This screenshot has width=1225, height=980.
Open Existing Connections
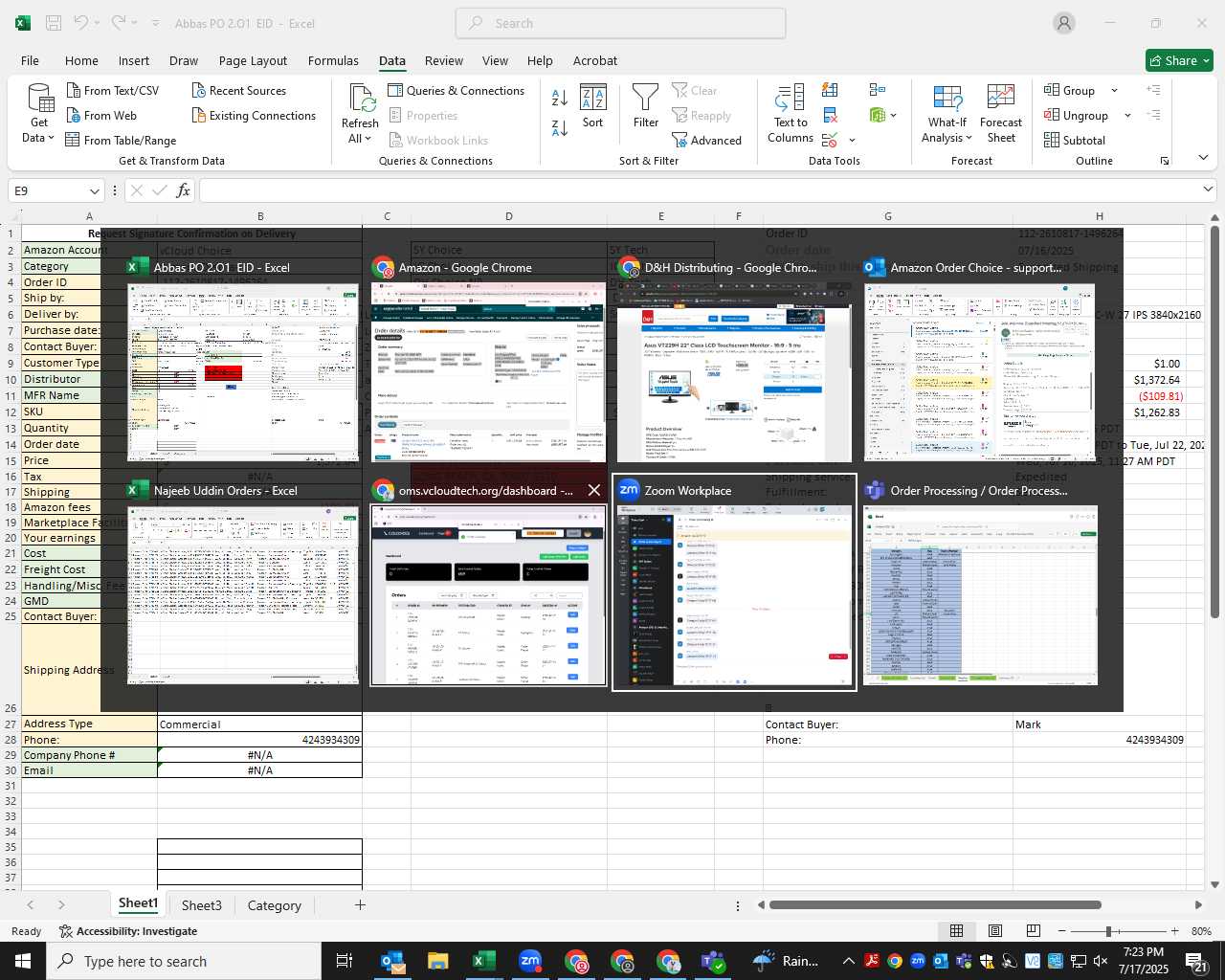tap(254, 115)
